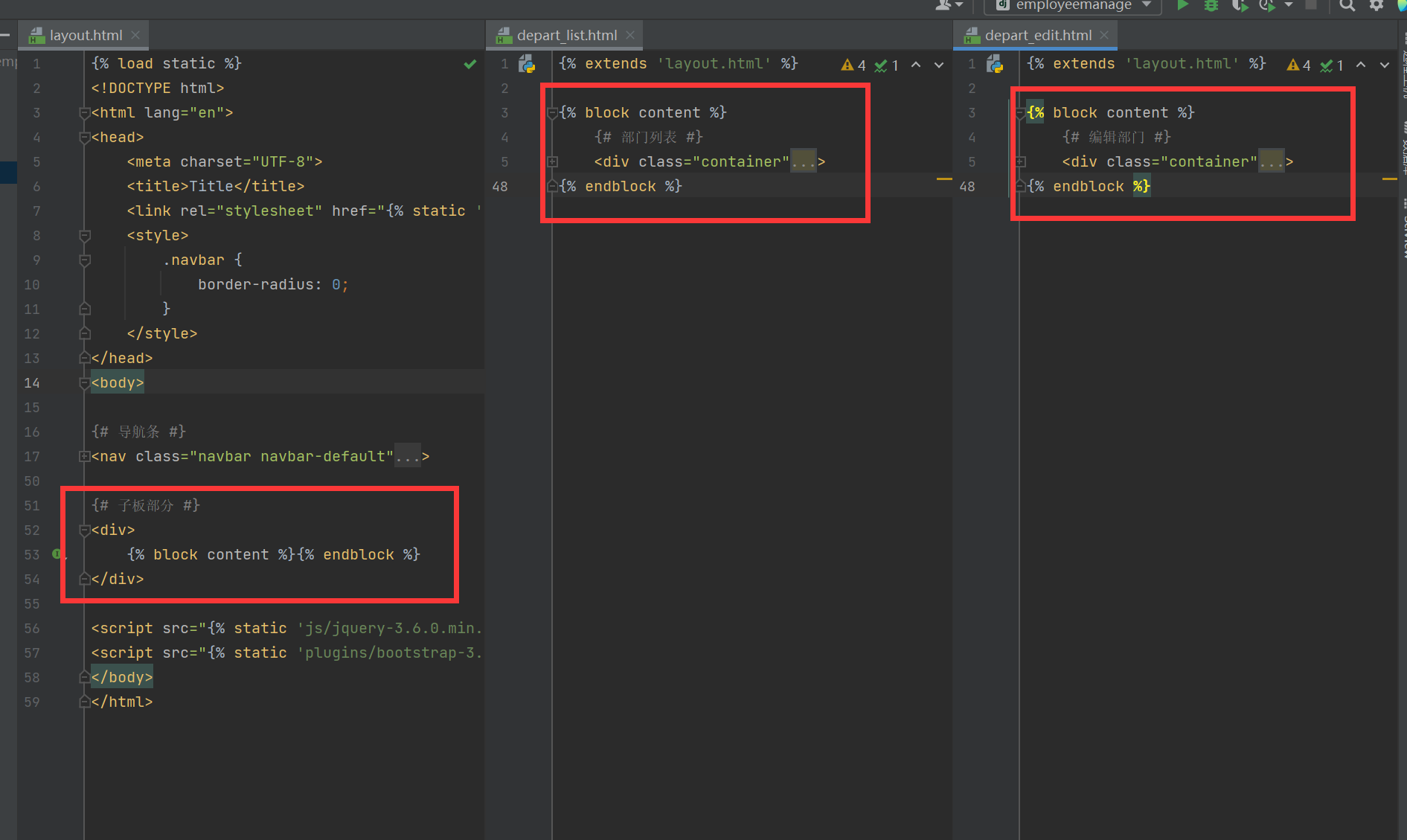Open the user account icon menu
Image resolution: width=1407 pixels, height=840 pixels.
pos(949,5)
